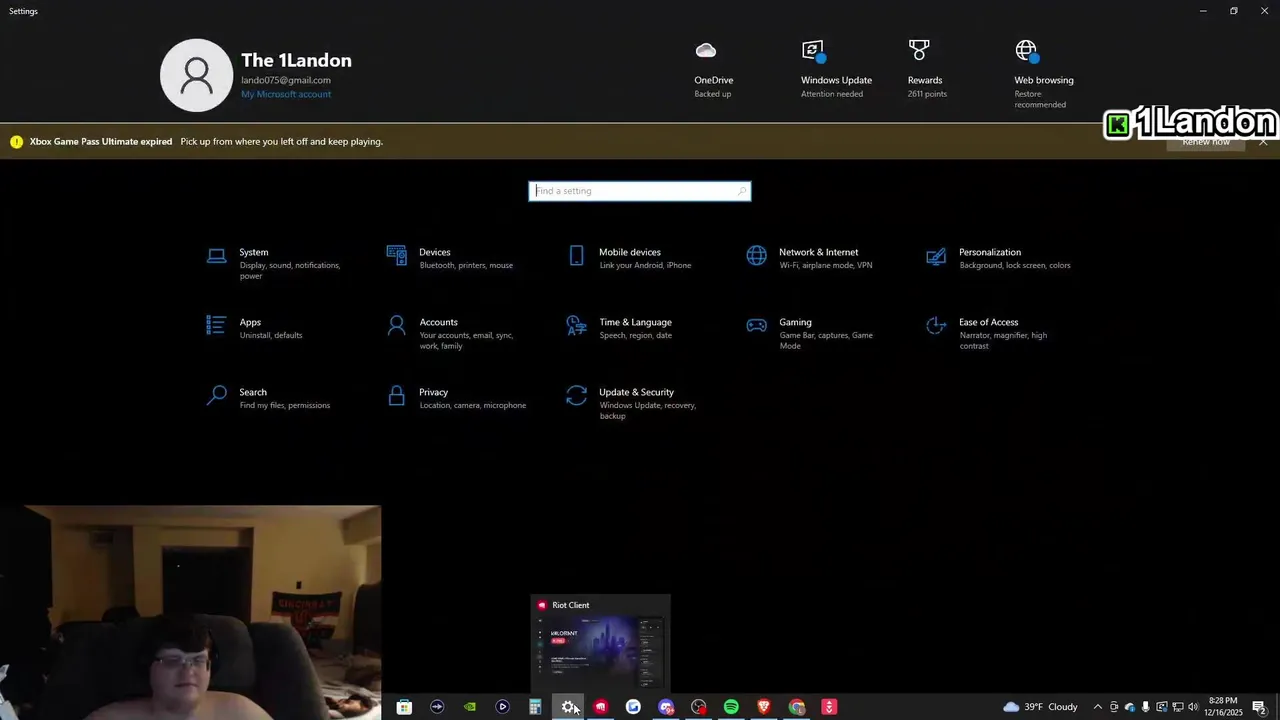The image size is (1280, 720).
Task: View Rewards 2611 points
Action: click(926, 70)
